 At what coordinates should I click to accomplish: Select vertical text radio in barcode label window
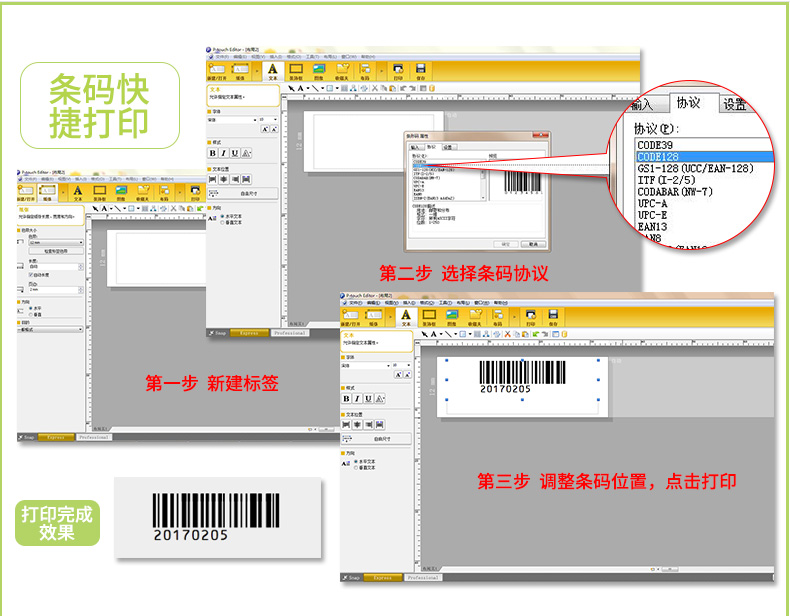point(356,468)
